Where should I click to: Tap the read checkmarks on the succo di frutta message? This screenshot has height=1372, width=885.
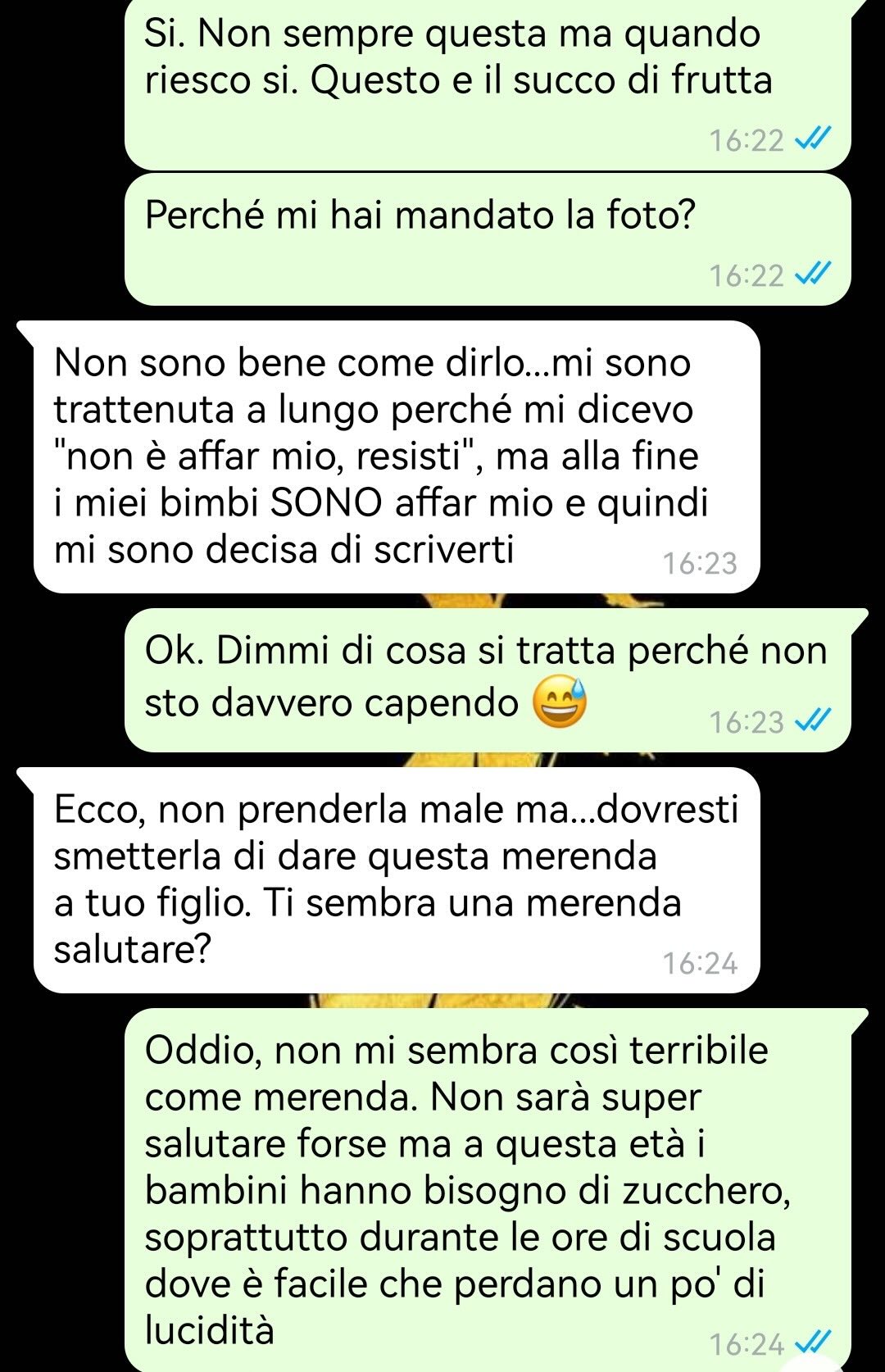(x=814, y=139)
